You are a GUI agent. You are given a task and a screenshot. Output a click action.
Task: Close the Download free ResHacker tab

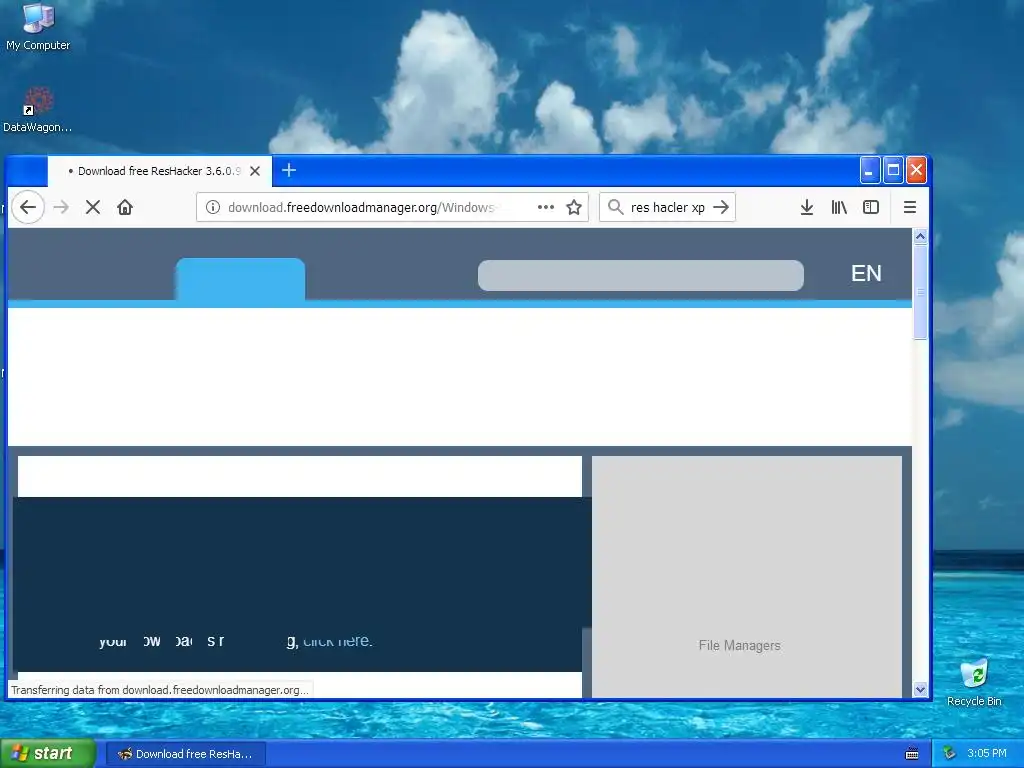[255, 171]
